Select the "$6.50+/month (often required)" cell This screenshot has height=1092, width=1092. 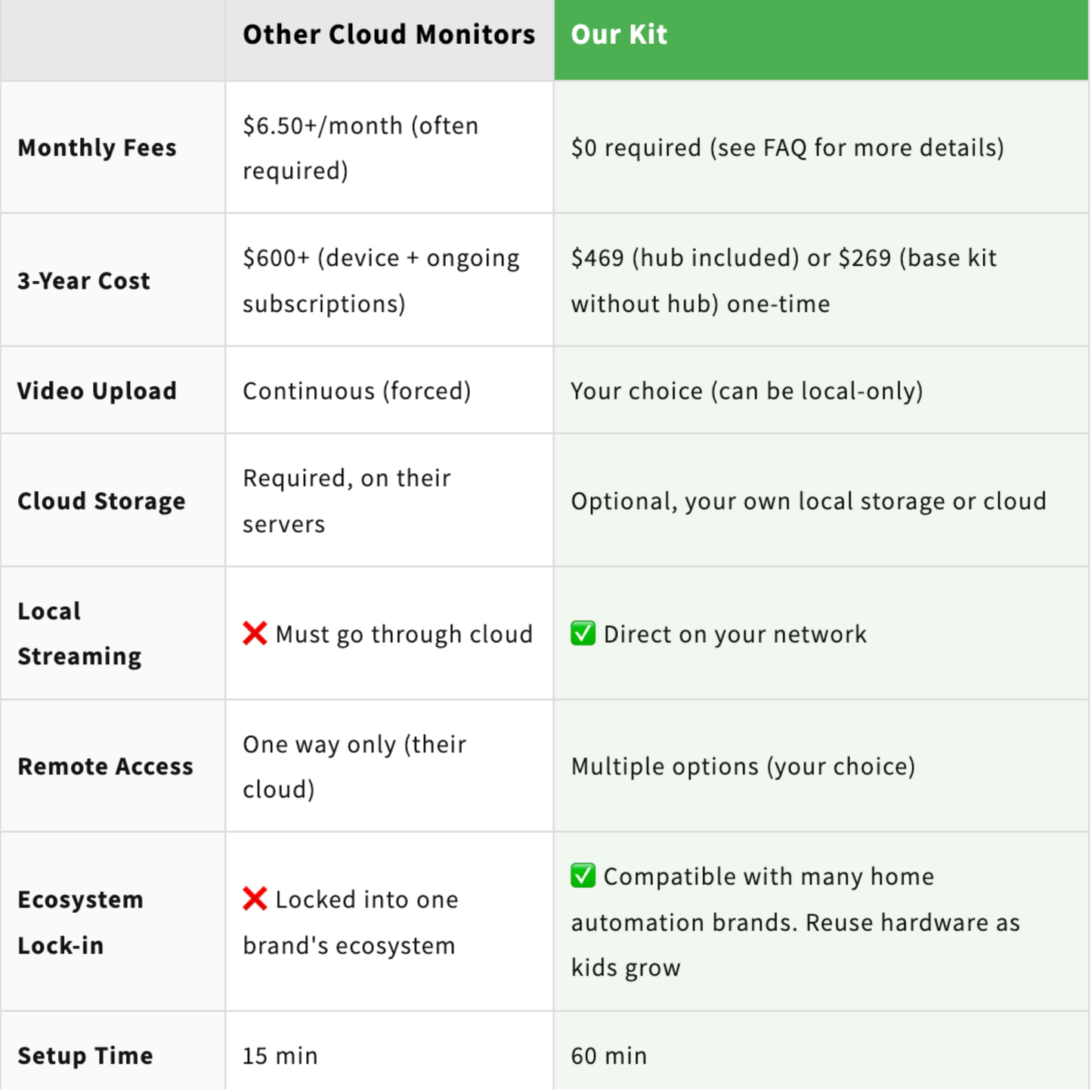click(x=360, y=147)
